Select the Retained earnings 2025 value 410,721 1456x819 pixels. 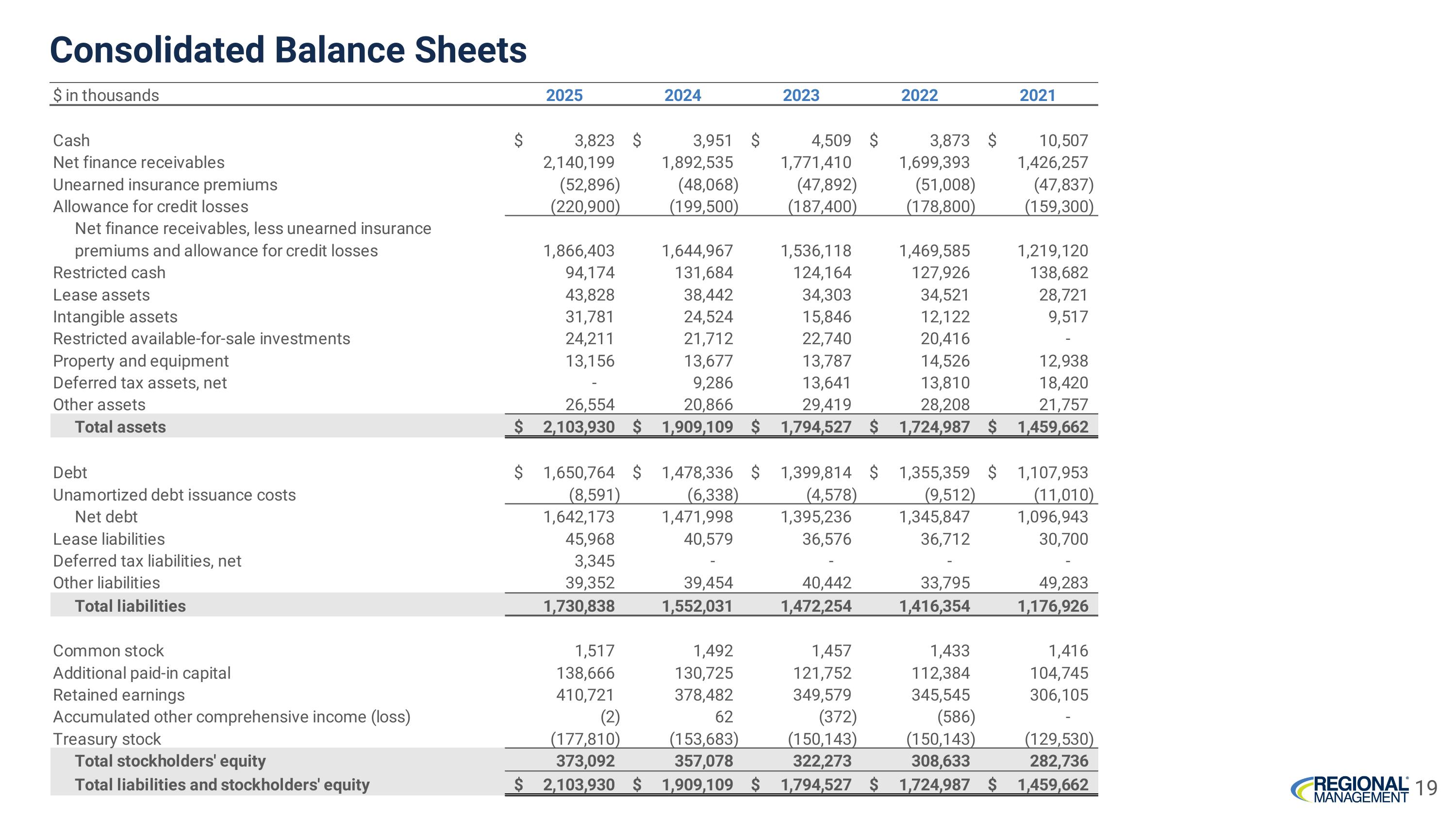(584, 695)
